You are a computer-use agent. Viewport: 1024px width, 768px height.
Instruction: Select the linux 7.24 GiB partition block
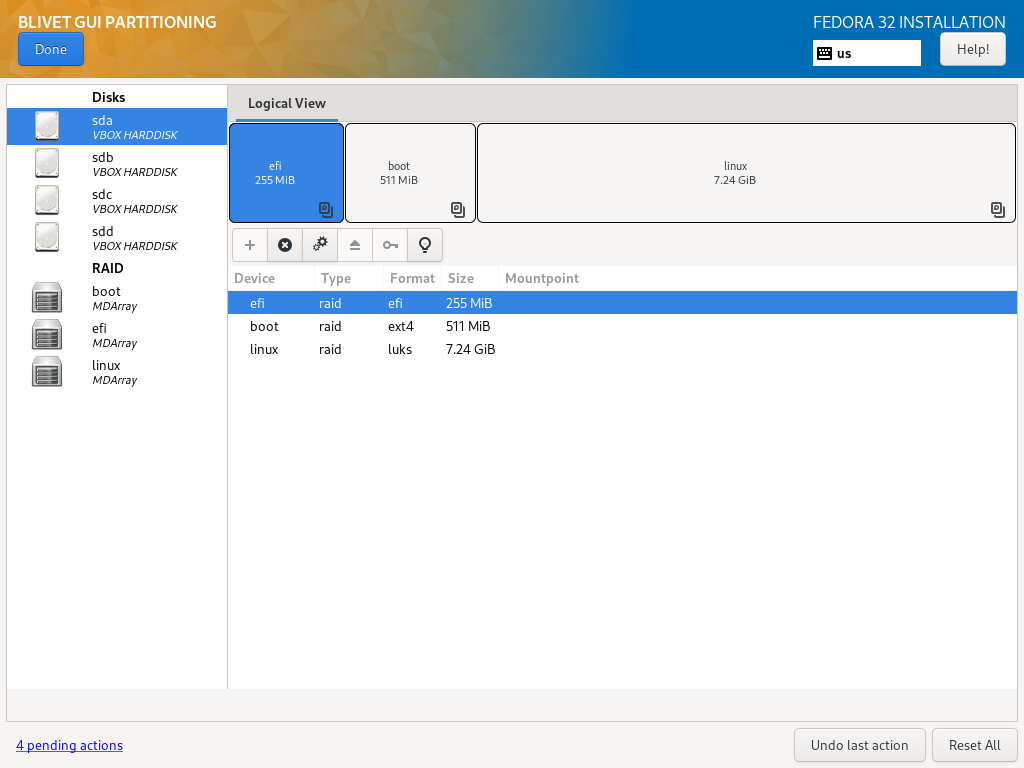point(746,173)
